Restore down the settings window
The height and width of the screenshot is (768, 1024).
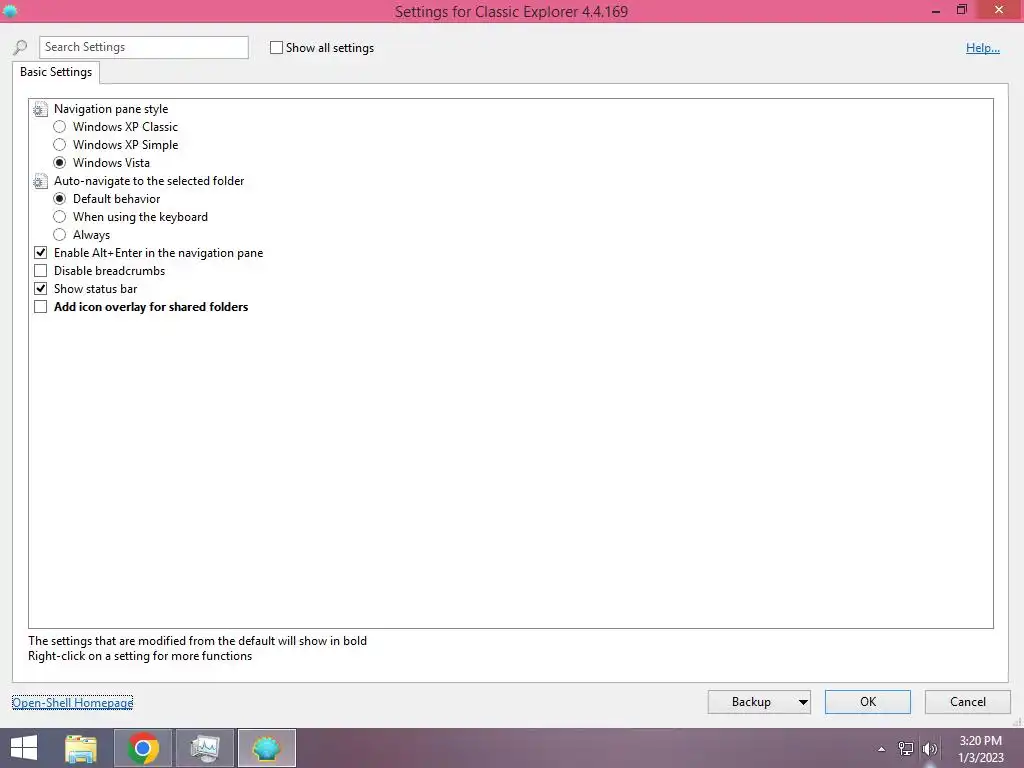961,10
